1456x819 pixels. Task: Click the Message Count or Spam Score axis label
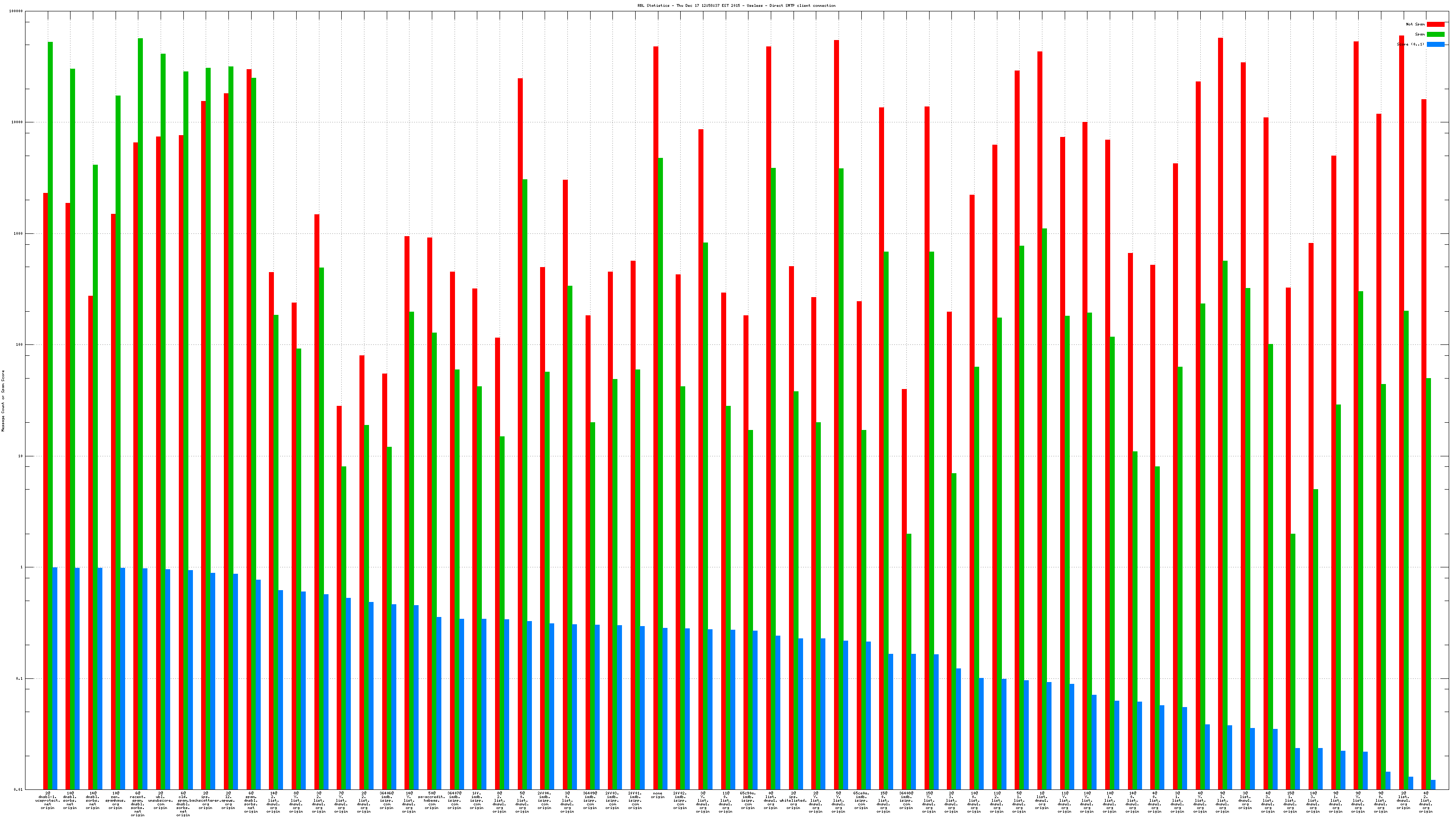[3, 401]
